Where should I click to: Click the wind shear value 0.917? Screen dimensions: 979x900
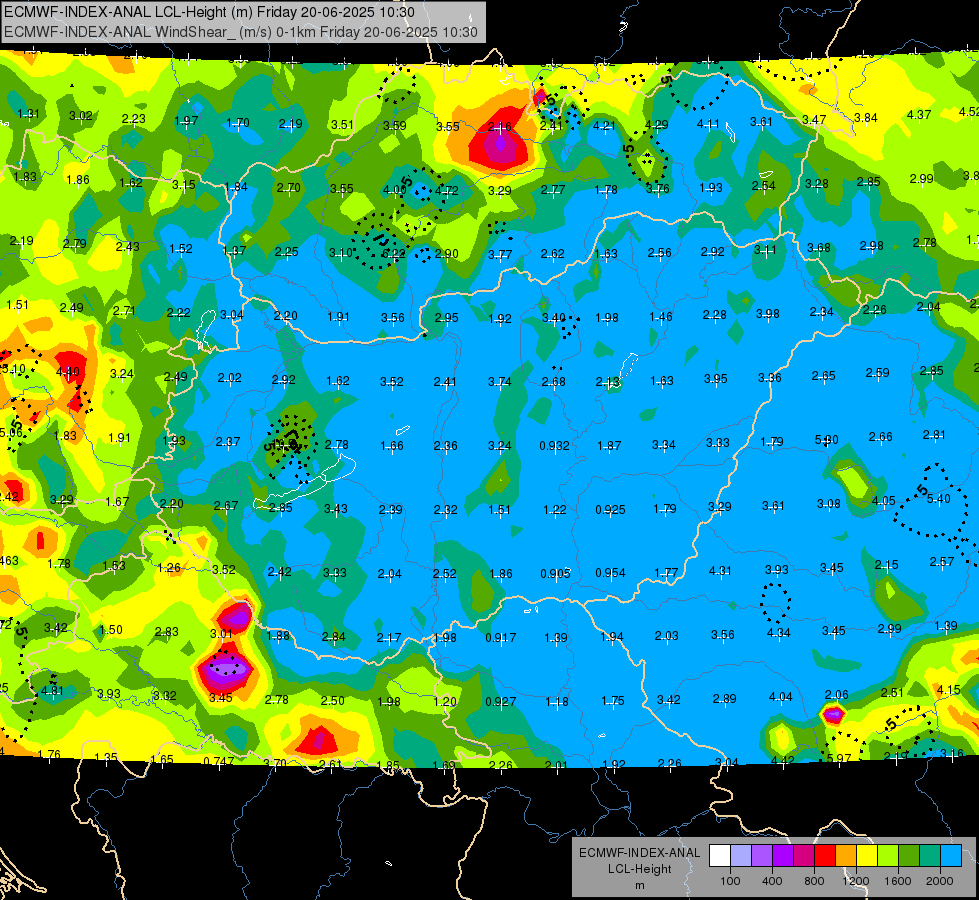tap(501, 638)
